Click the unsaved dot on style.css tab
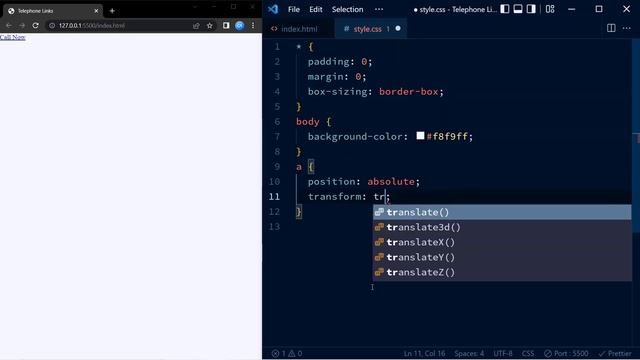Viewport: 640px width, 360px height. click(x=398, y=29)
